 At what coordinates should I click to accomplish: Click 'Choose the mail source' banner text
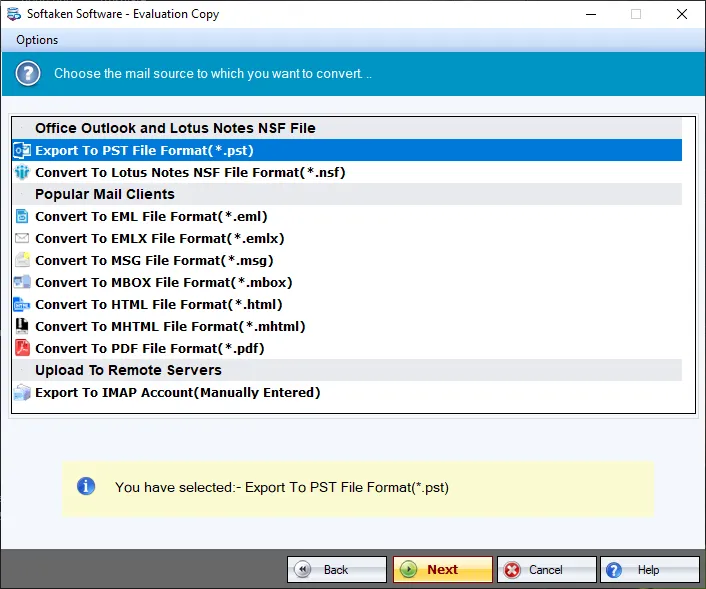[x=213, y=73]
